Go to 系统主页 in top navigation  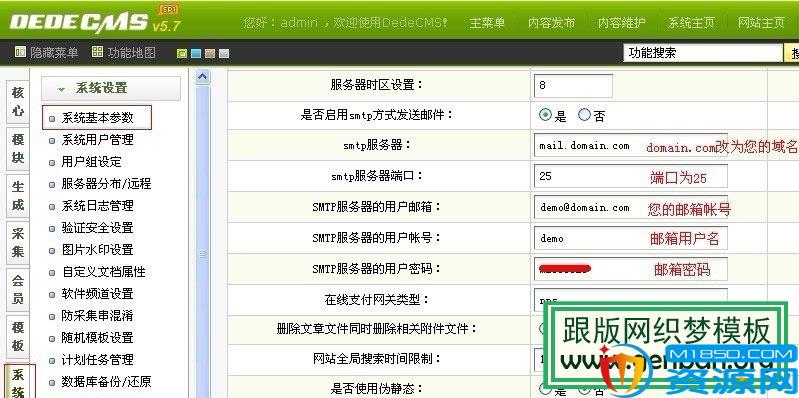click(691, 23)
